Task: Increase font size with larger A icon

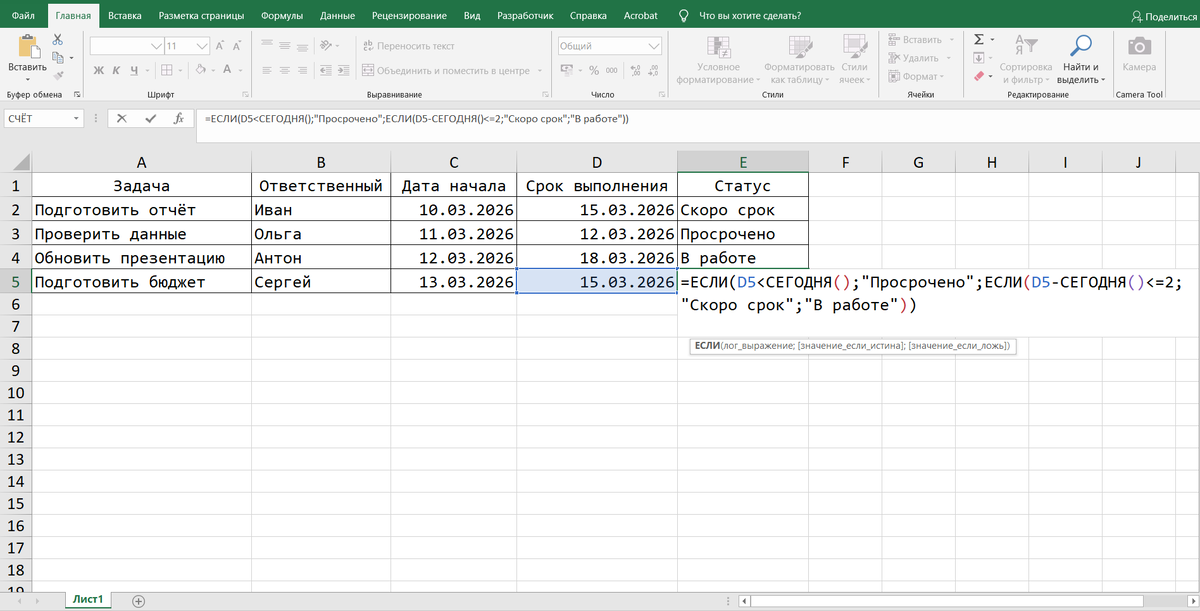Action: pos(220,46)
